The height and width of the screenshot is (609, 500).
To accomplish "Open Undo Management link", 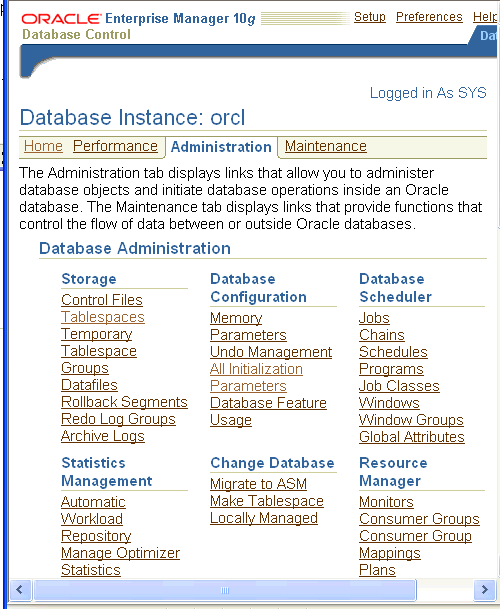I will pos(271,352).
